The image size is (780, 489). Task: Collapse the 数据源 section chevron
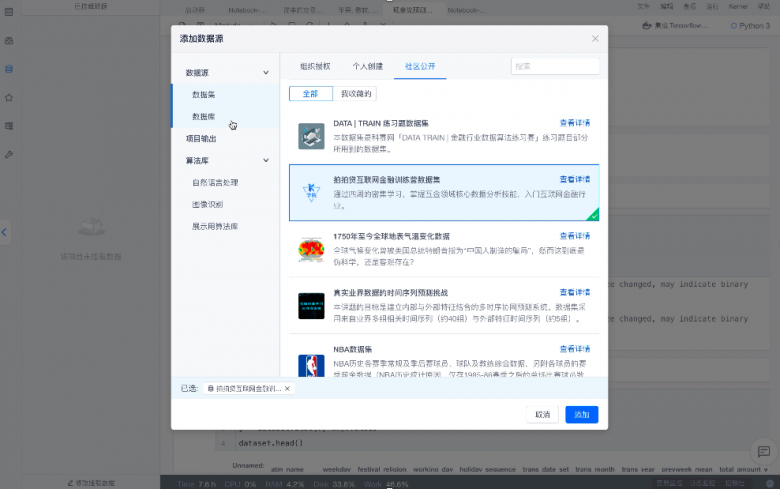[266, 73]
